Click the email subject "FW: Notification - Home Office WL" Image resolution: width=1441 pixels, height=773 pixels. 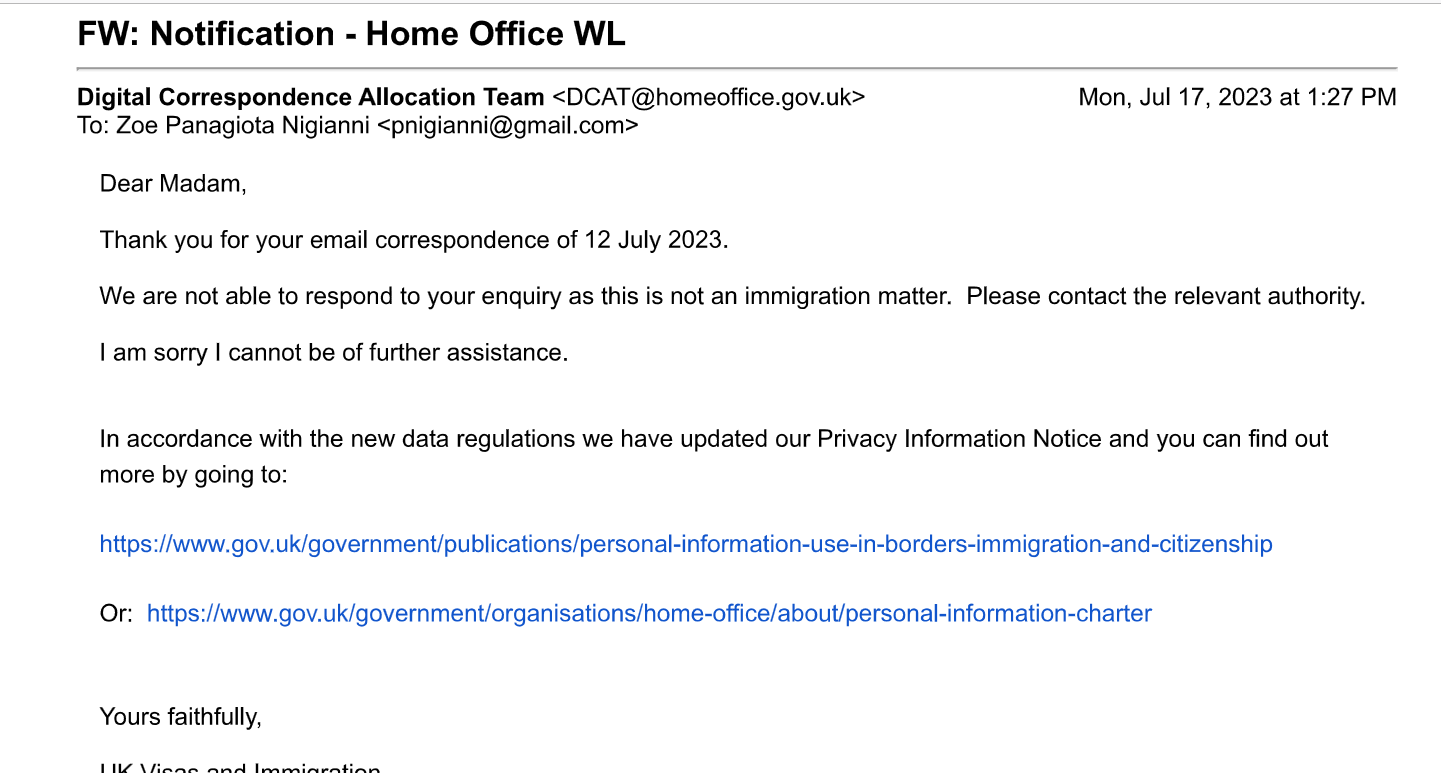coord(351,34)
